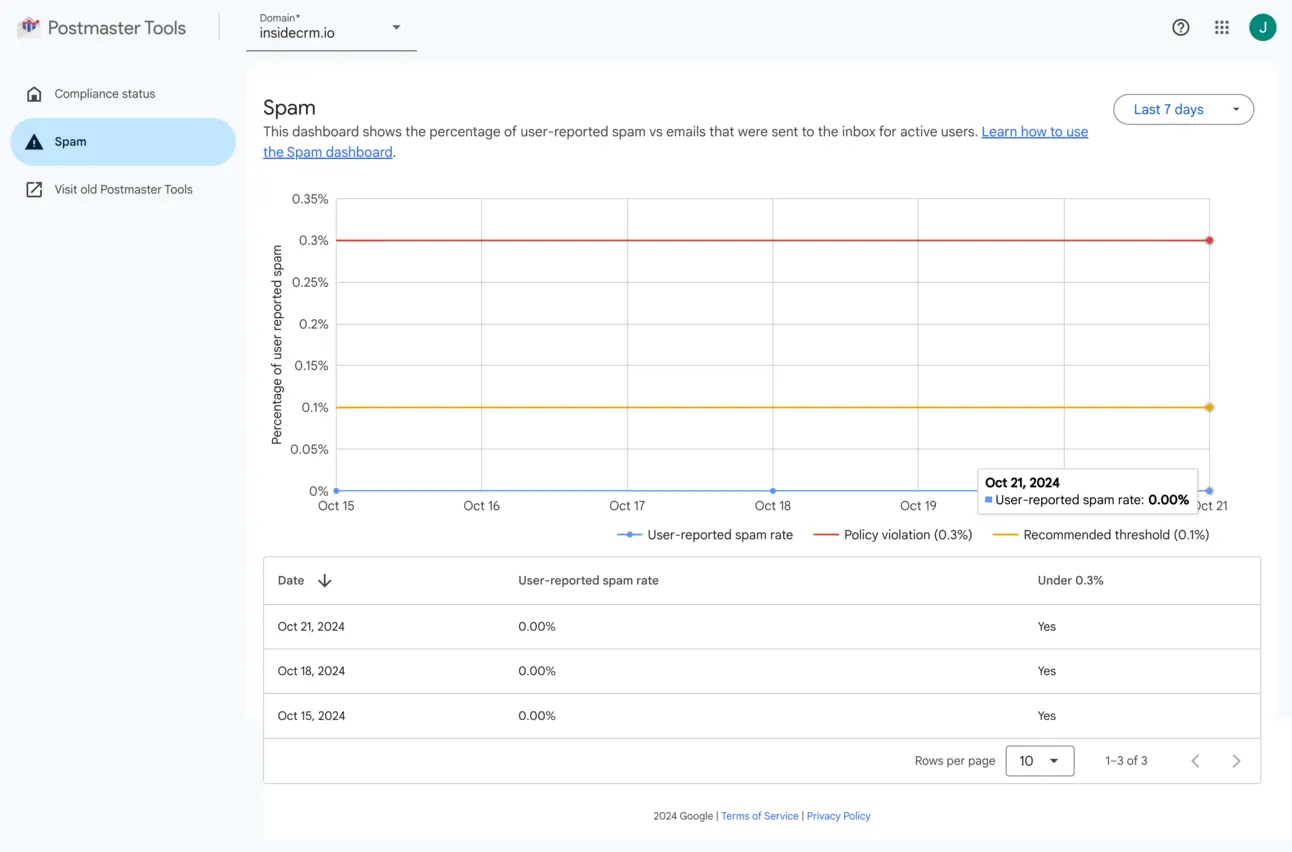Click the red Policy violation endpoint marker
The height and width of the screenshot is (852, 1292).
pyautogui.click(x=1209, y=240)
